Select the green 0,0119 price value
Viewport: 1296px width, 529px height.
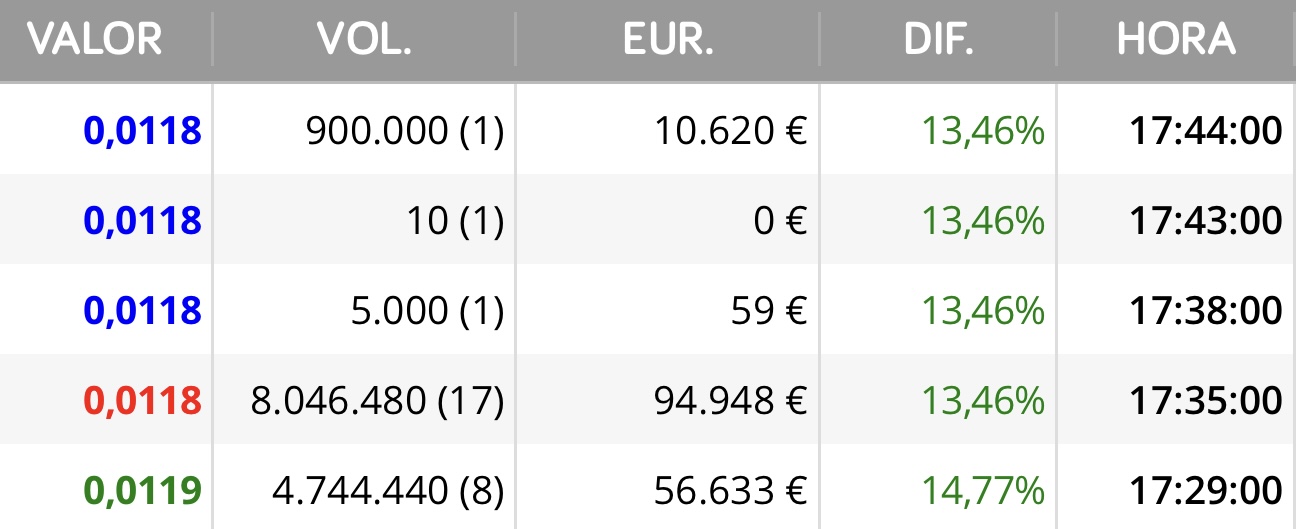coord(142,491)
